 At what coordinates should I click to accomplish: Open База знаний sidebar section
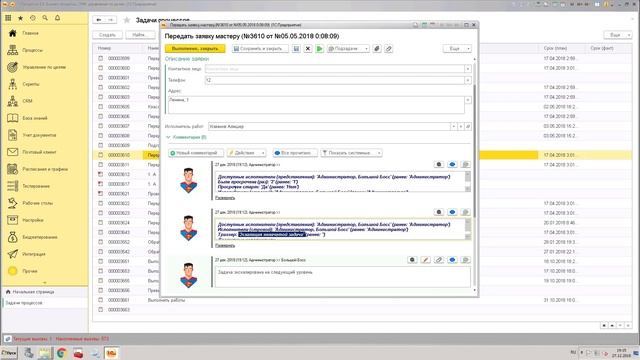pyautogui.click(x=34, y=118)
